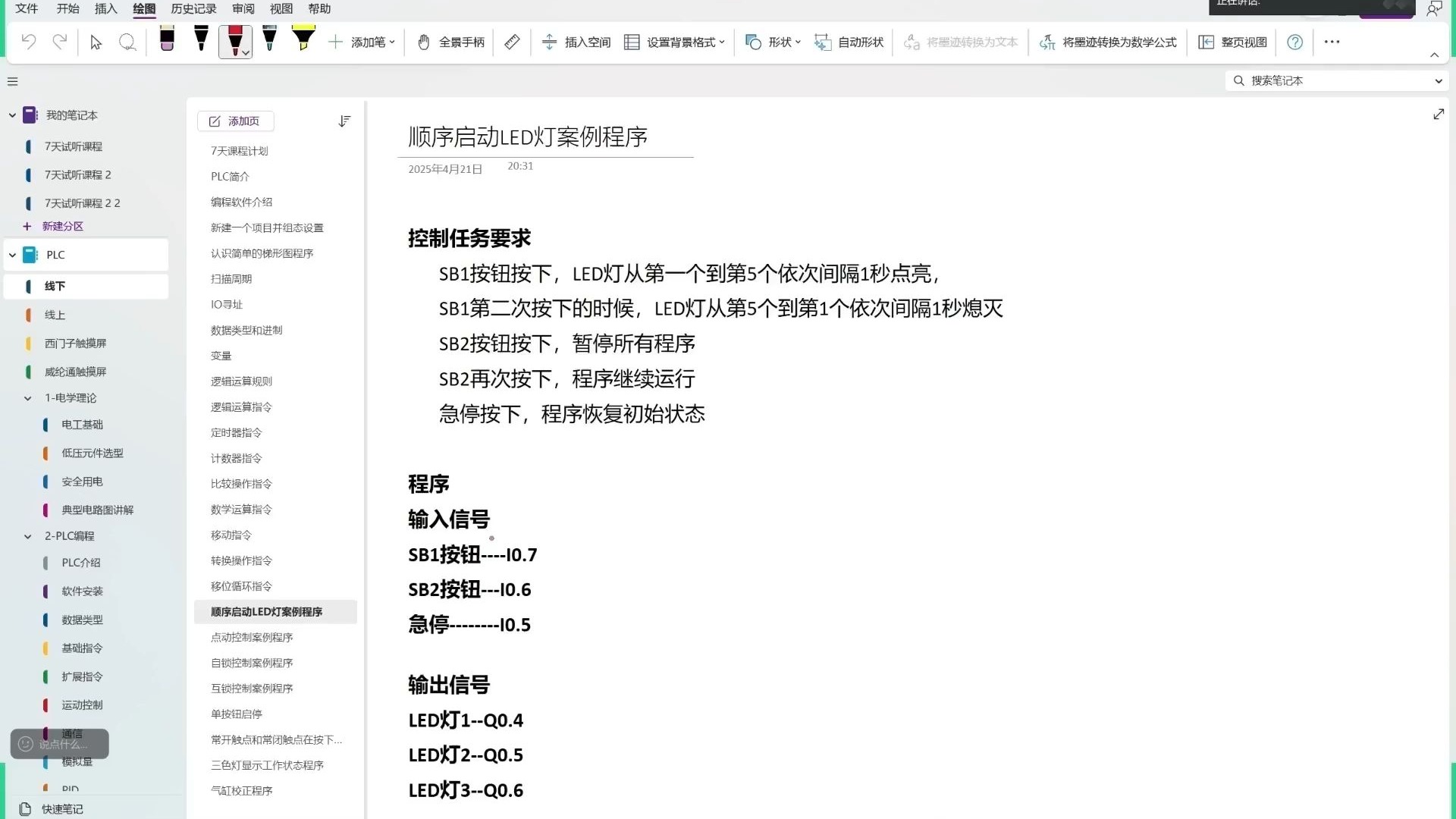Select the arrow pointer selection tool
This screenshot has width=1456, height=819.
click(x=96, y=42)
